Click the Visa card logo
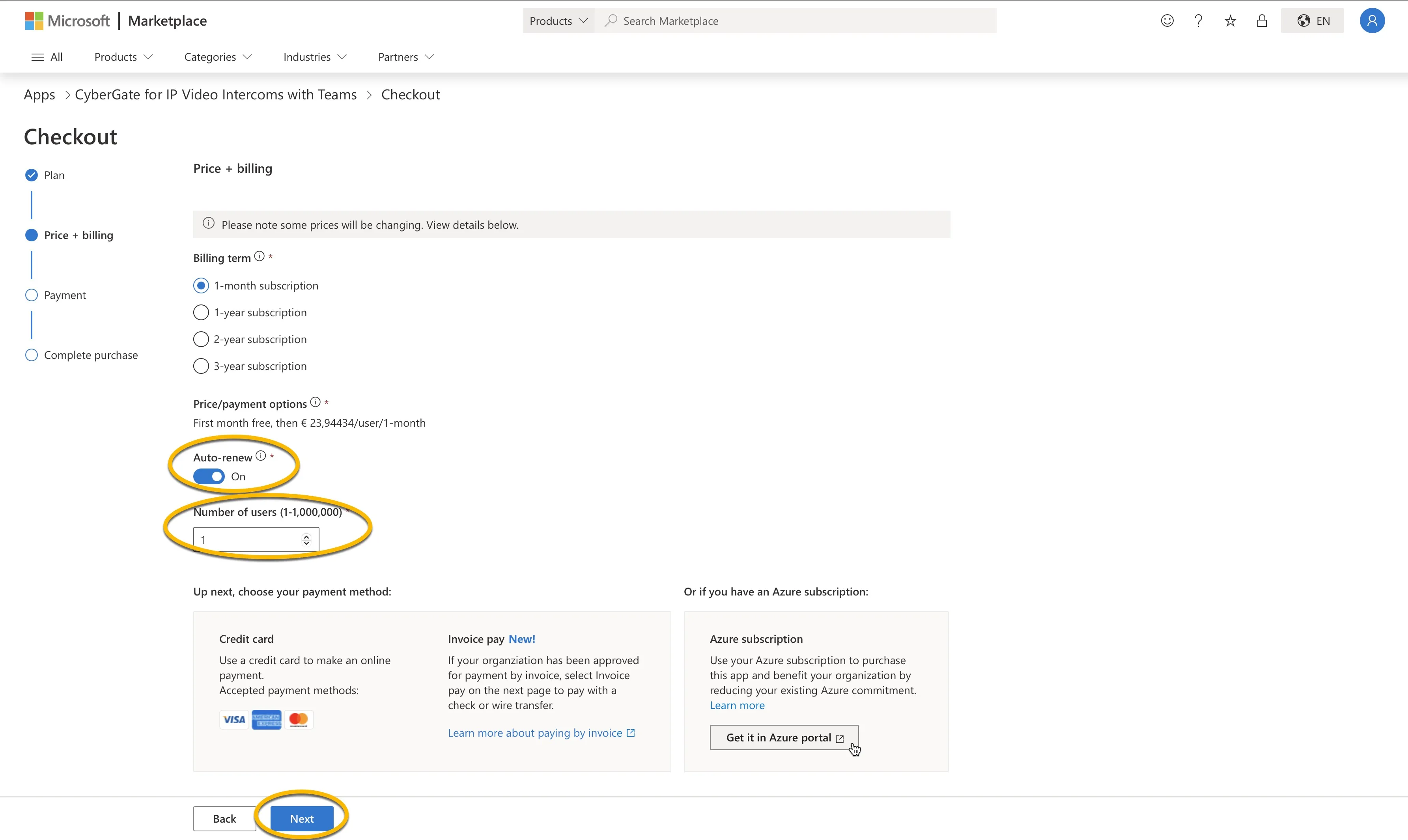1408x840 pixels. [x=234, y=719]
